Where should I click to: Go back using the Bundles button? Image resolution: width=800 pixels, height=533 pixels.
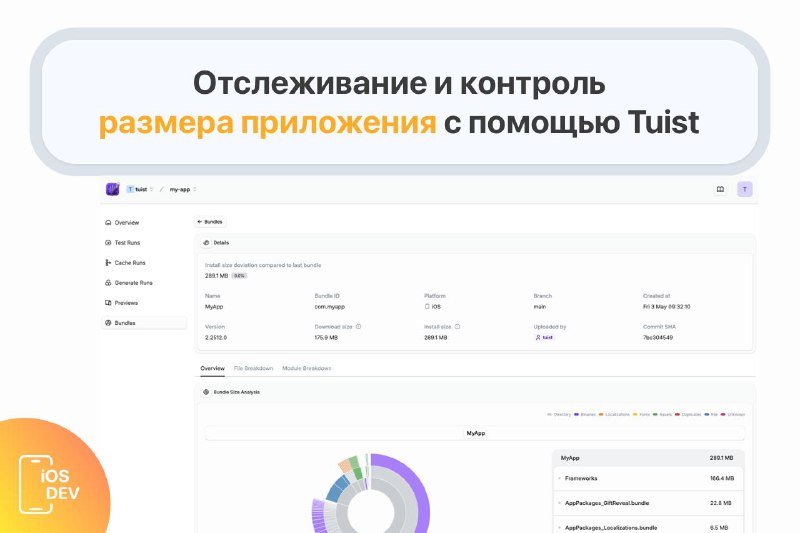(210, 222)
